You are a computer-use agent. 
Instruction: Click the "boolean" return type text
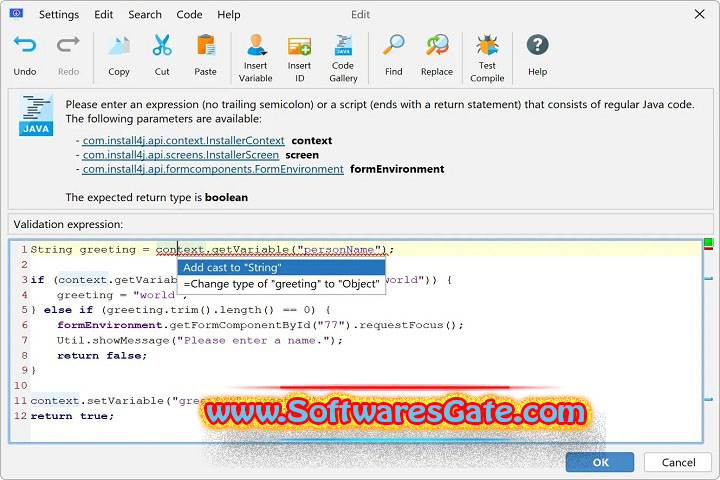(226, 198)
